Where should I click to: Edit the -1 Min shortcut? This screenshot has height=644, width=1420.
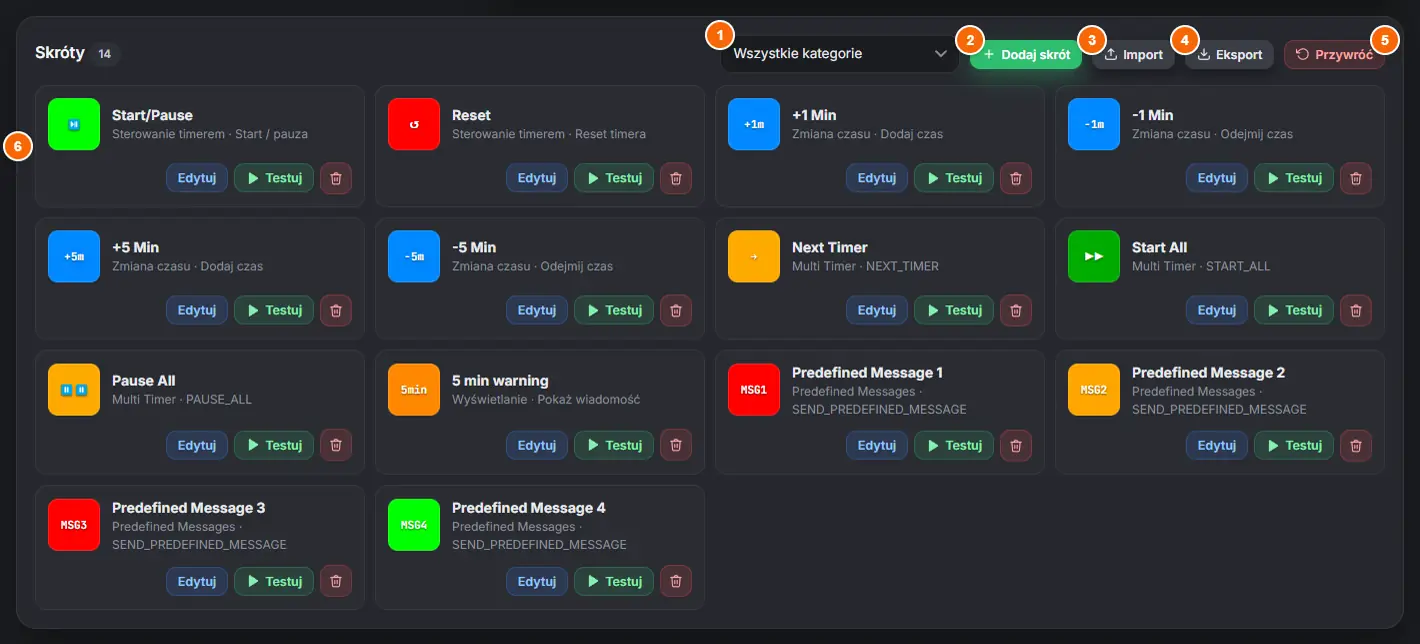(x=1217, y=178)
